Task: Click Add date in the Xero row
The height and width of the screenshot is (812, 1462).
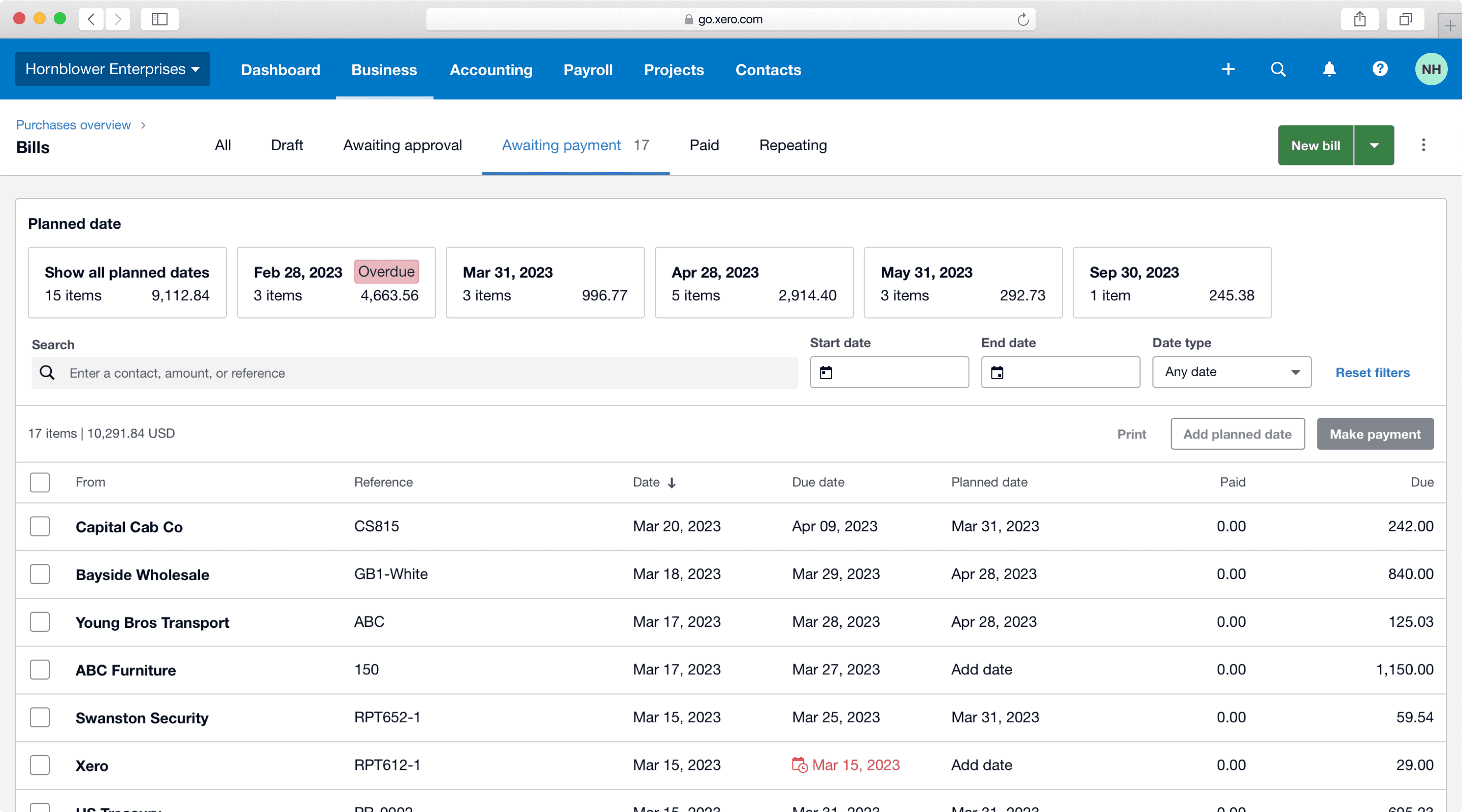Action: tap(981, 765)
